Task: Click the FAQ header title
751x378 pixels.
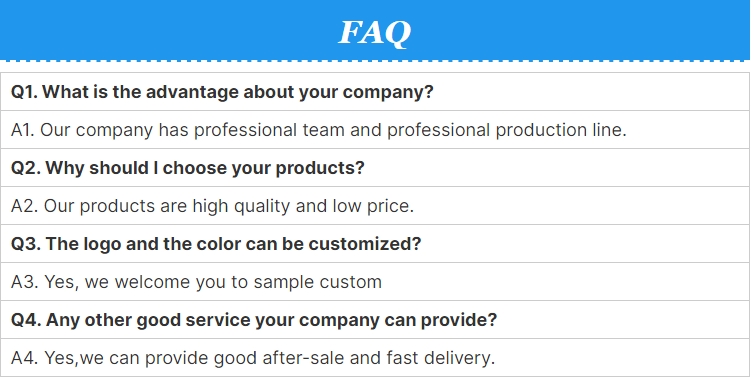Action: [374, 33]
